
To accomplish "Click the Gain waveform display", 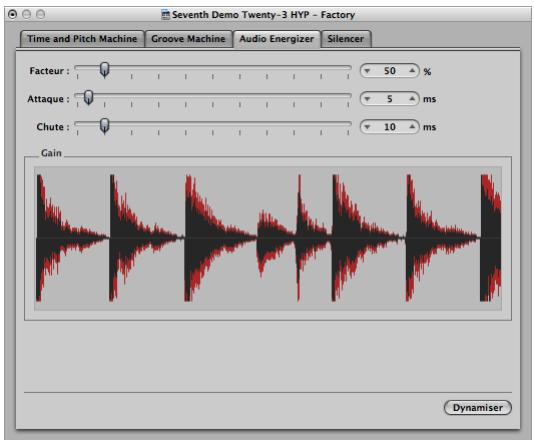I will pyautogui.click(x=268, y=238).
